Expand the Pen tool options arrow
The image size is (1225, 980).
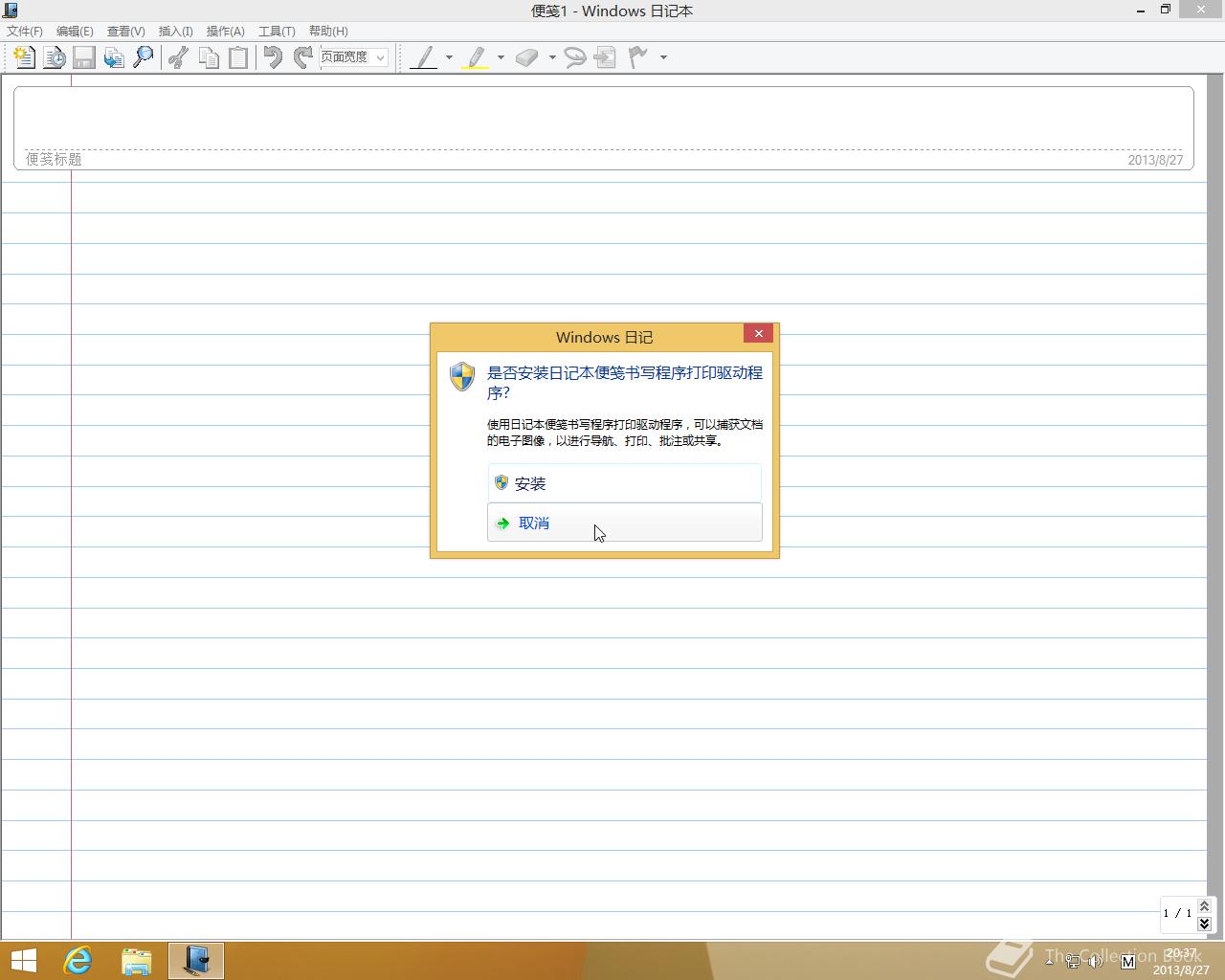[449, 57]
